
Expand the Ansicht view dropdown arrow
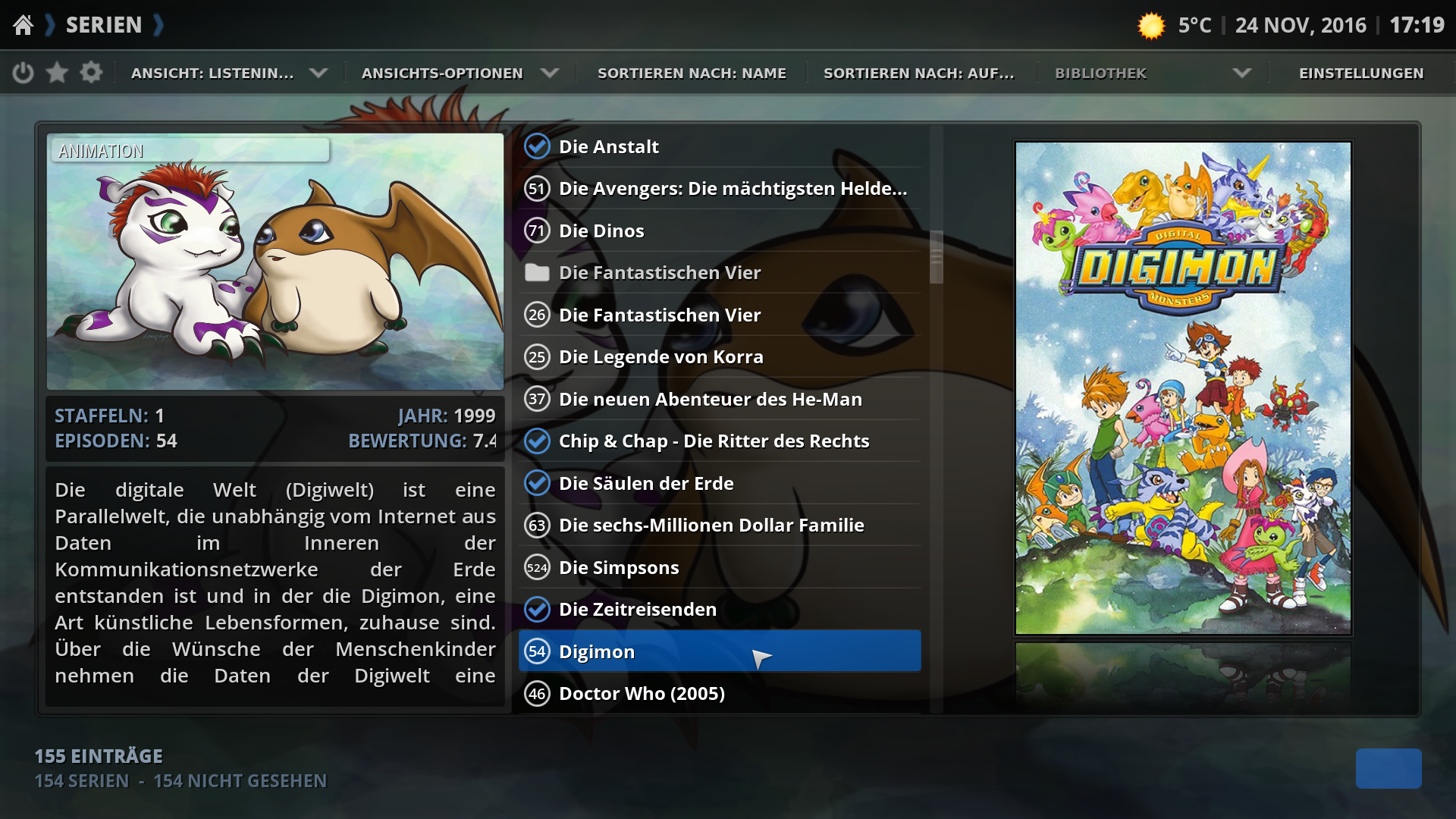pos(318,73)
